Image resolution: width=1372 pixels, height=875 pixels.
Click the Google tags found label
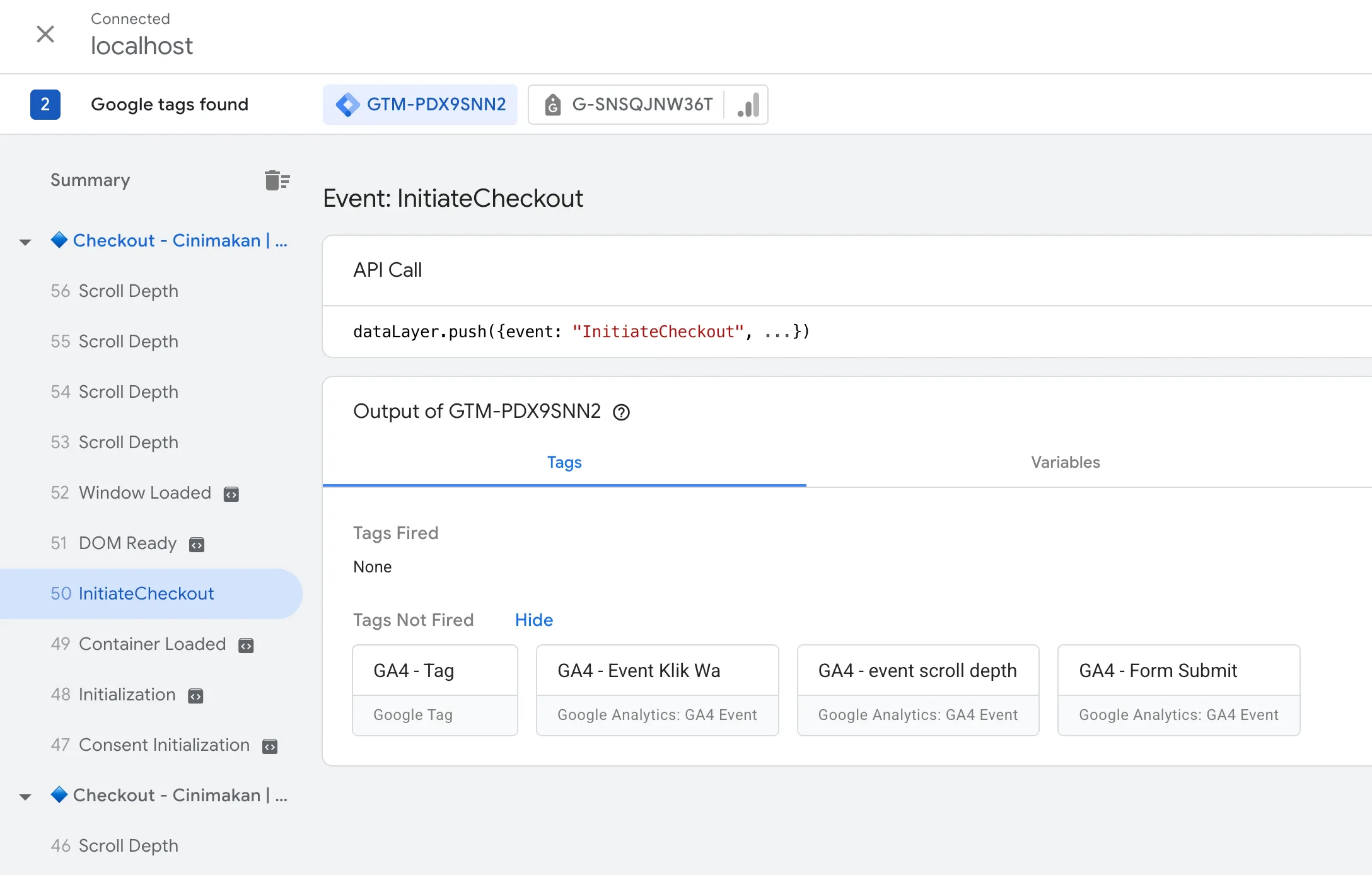(170, 105)
